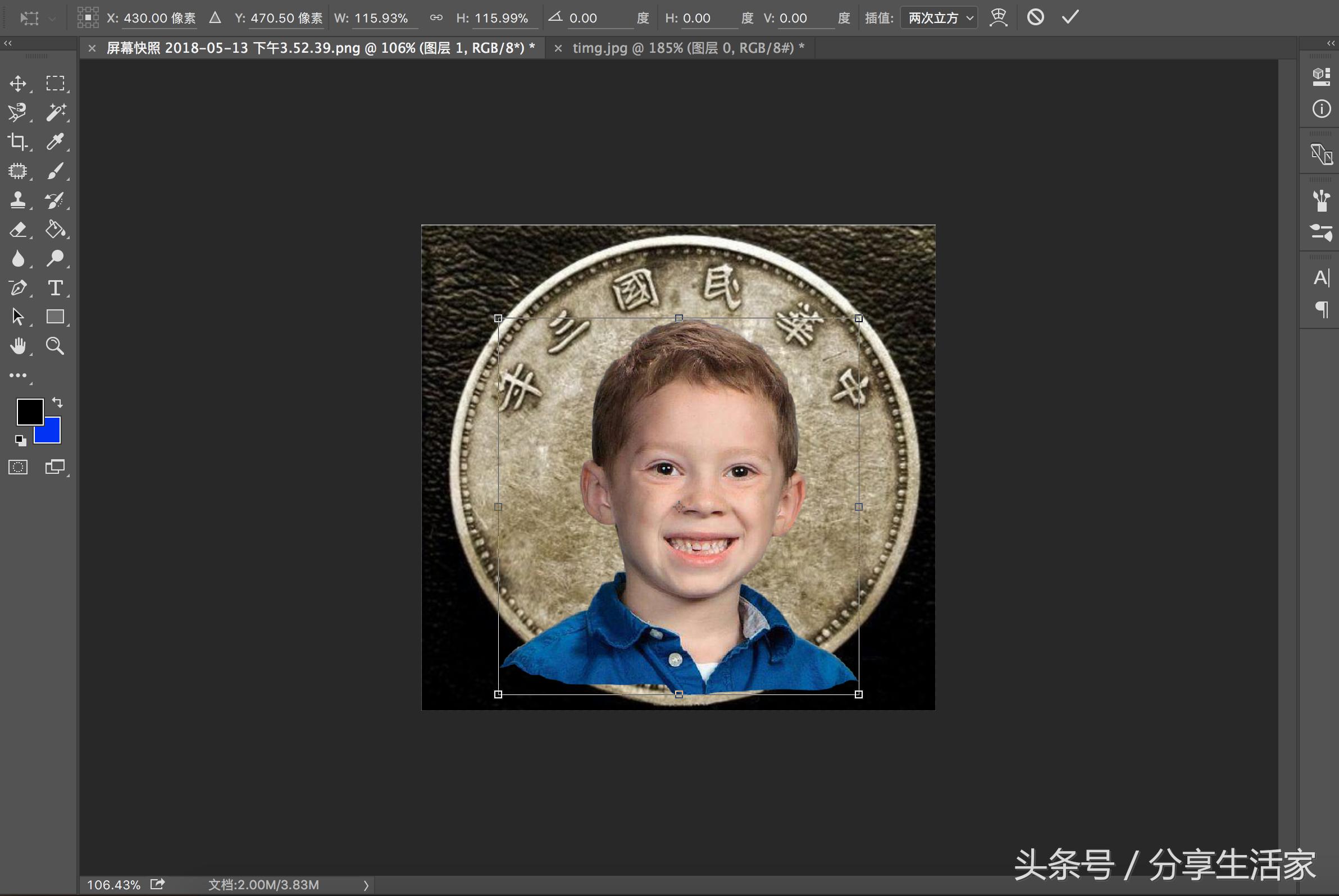Viewport: 1339px width, 896px height.
Task: Cancel the transform with the slash icon
Action: click(1035, 18)
